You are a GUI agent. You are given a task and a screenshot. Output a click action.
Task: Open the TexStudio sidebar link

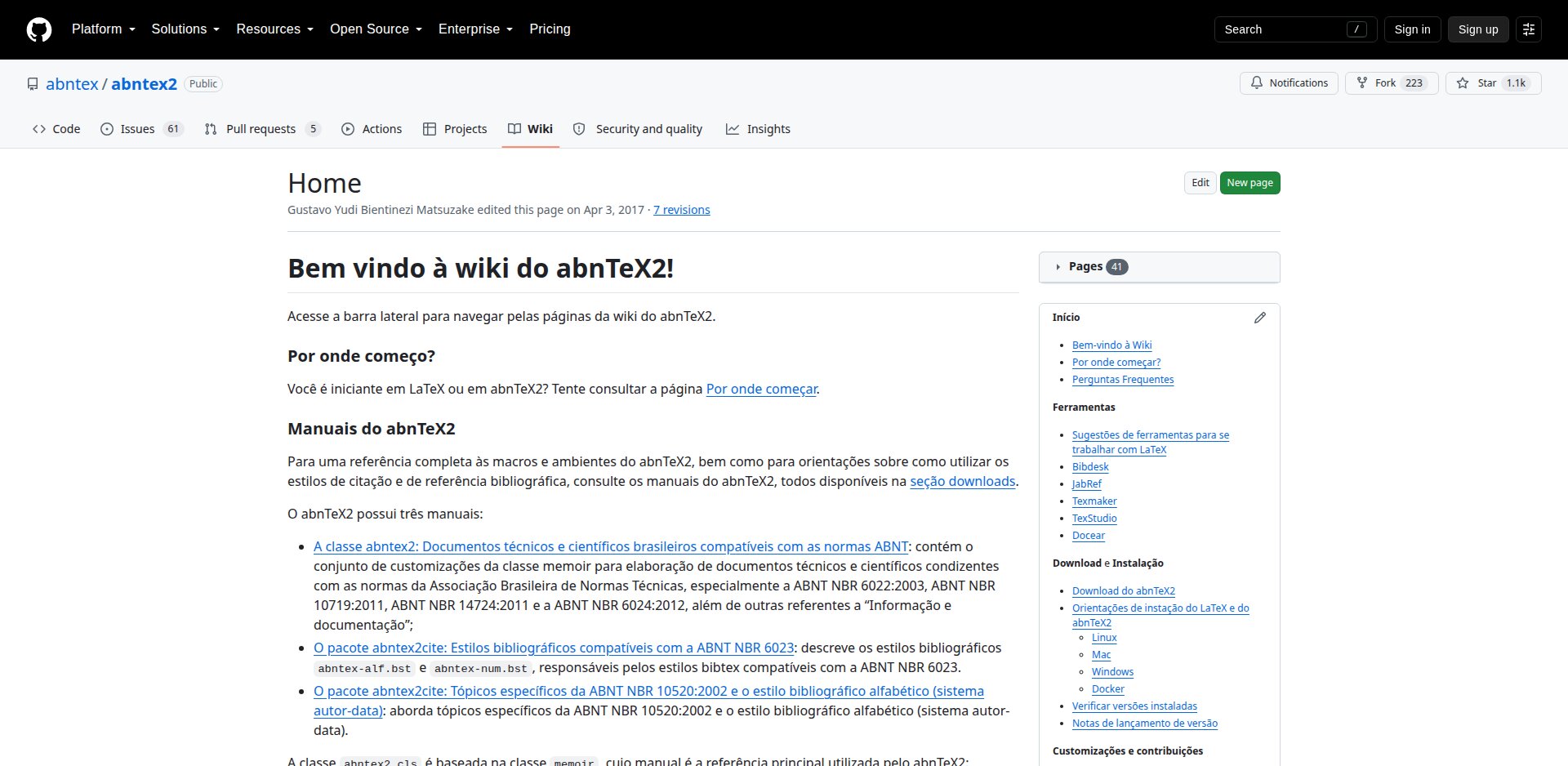1094,519
